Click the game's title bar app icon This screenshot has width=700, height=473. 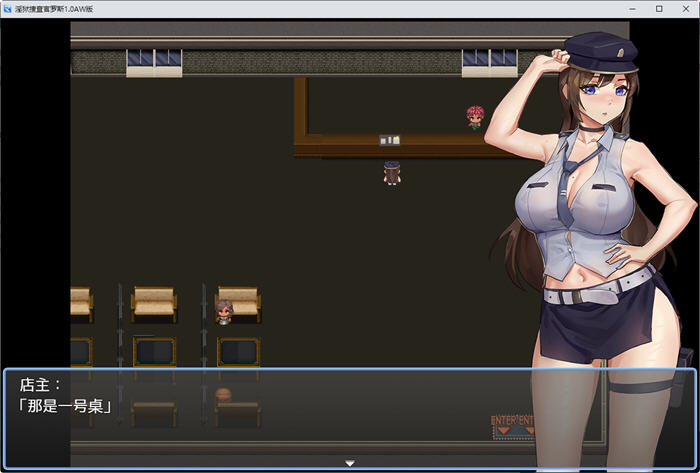(x=8, y=8)
